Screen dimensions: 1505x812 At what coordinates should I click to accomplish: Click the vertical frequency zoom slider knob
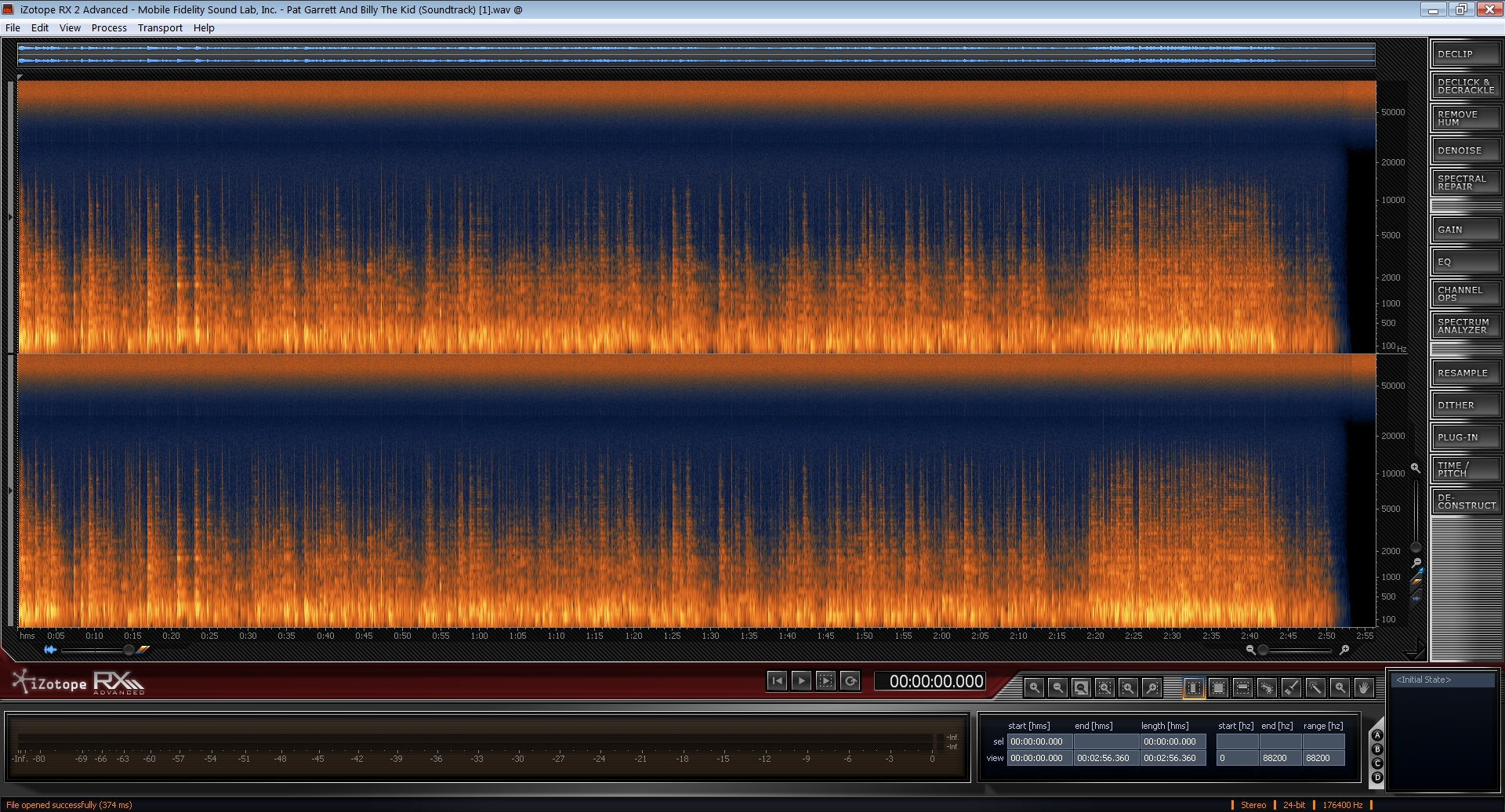coord(1416,547)
